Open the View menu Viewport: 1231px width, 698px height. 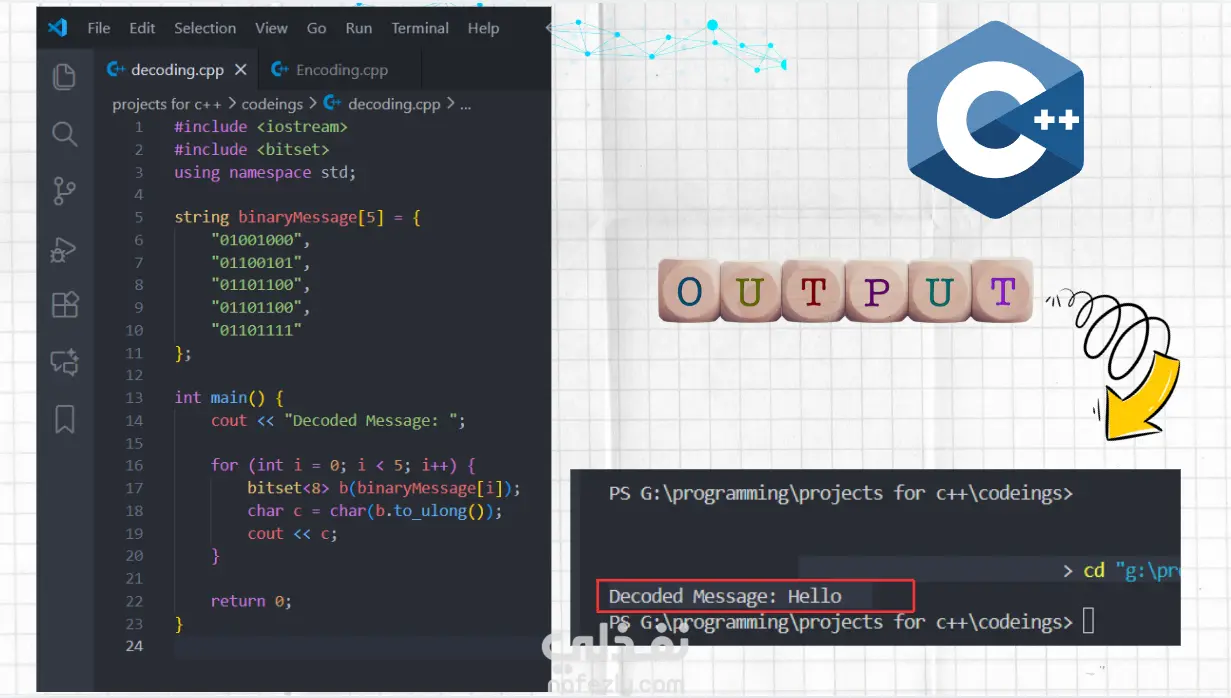click(x=271, y=28)
